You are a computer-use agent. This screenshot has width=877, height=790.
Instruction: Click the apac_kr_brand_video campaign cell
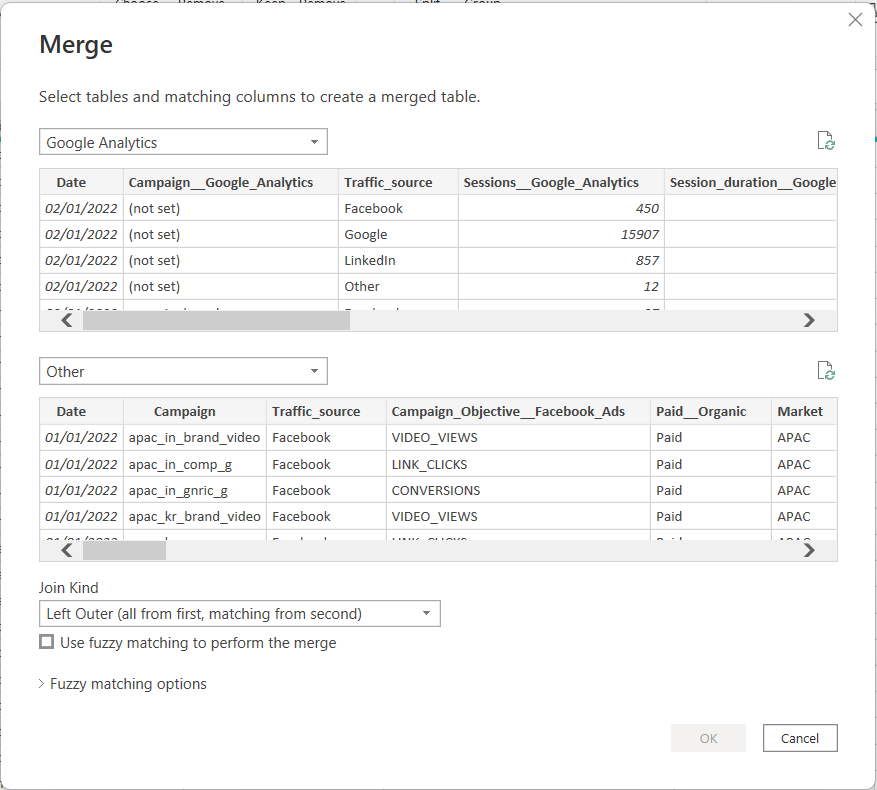(x=195, y=516)
